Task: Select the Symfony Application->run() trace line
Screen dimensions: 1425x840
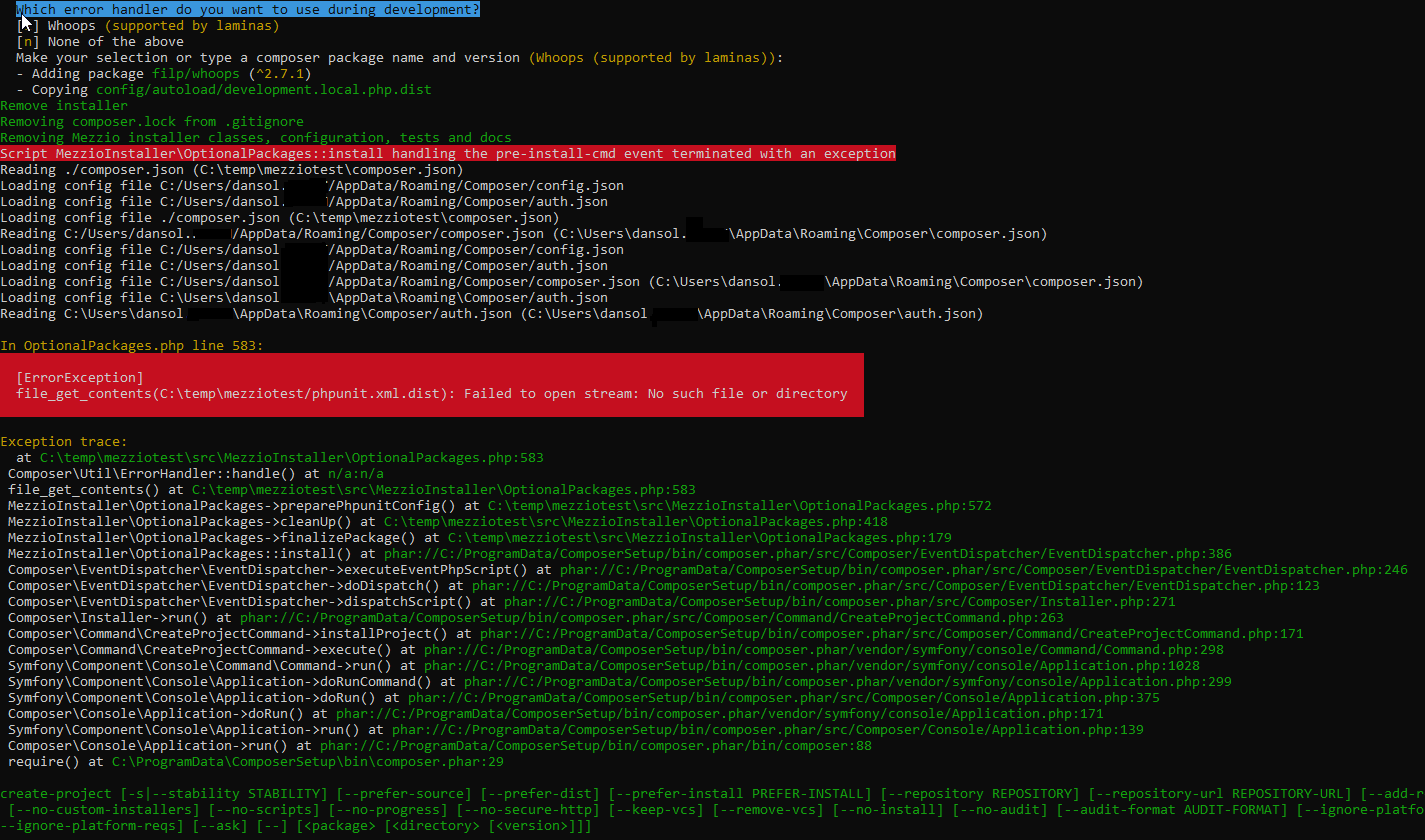Action: [400, 729]
